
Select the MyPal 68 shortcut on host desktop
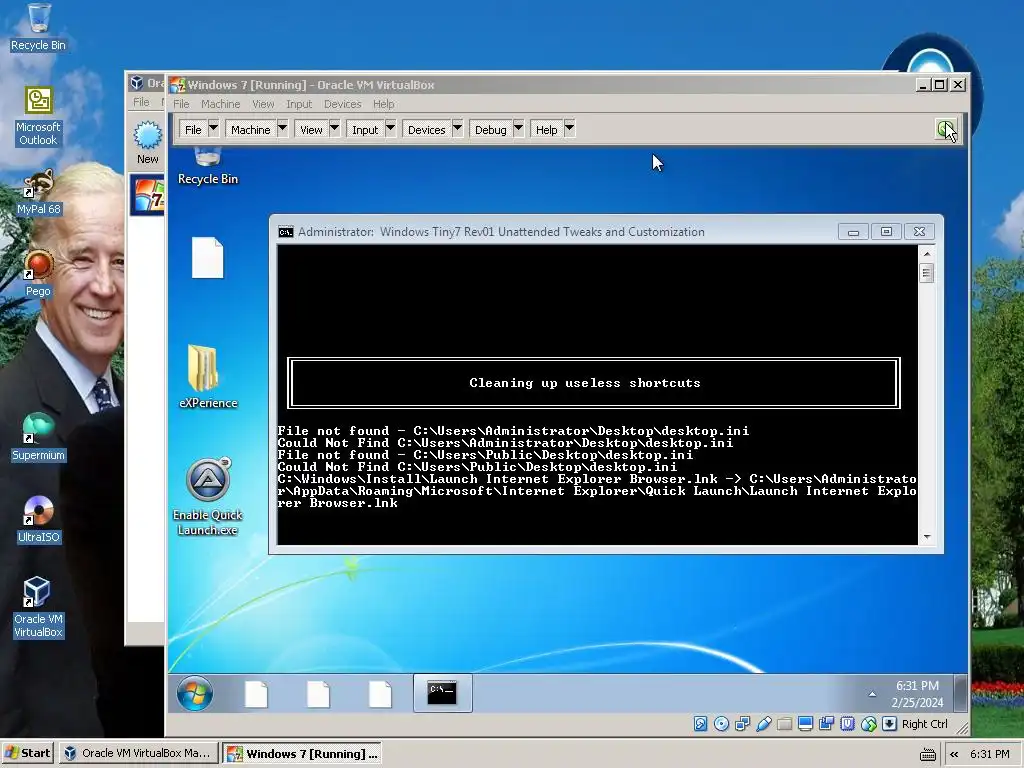click(x=38, y=192)
